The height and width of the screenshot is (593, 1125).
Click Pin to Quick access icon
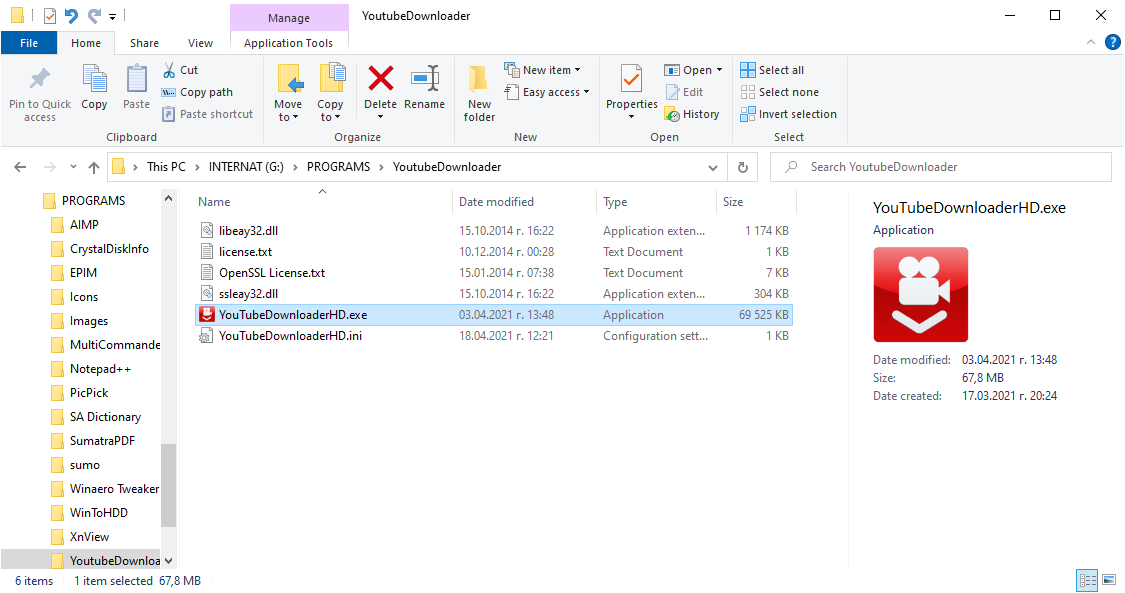[x=39, y=80]
